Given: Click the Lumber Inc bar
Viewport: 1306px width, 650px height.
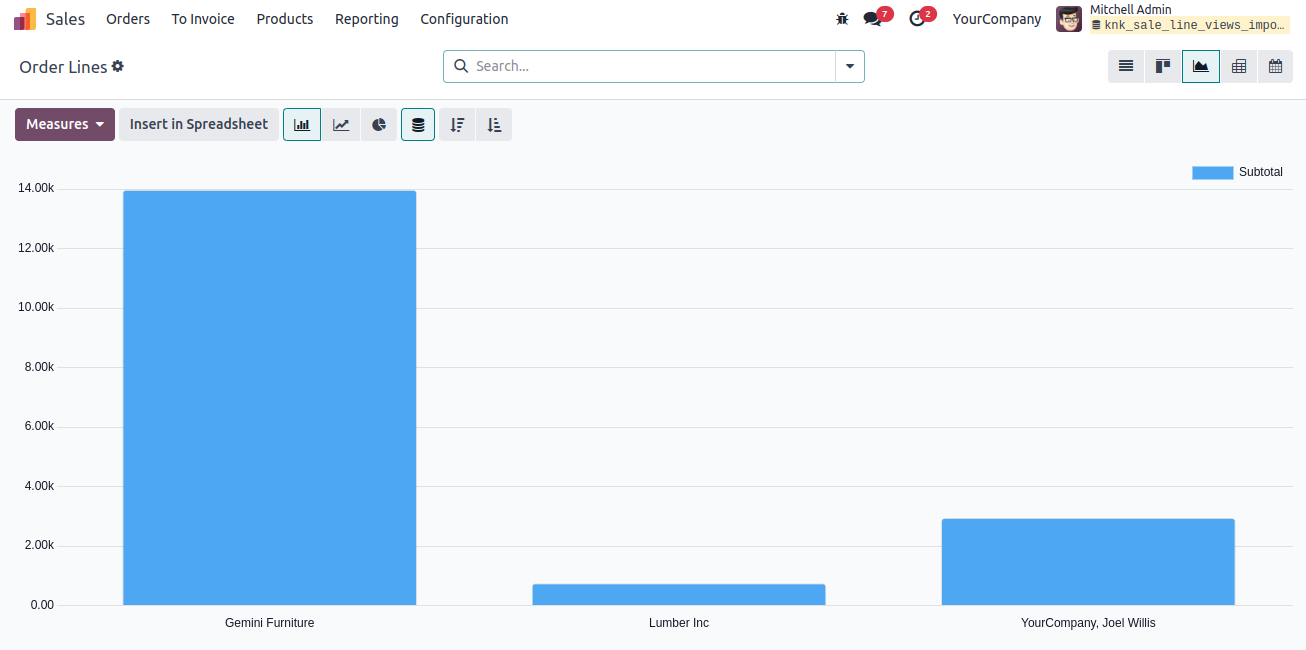Looking at the screenshot, I should click(679, 595).
